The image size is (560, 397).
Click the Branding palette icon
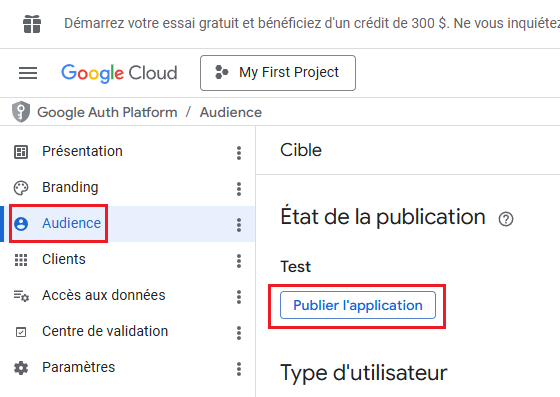[21, 188]
